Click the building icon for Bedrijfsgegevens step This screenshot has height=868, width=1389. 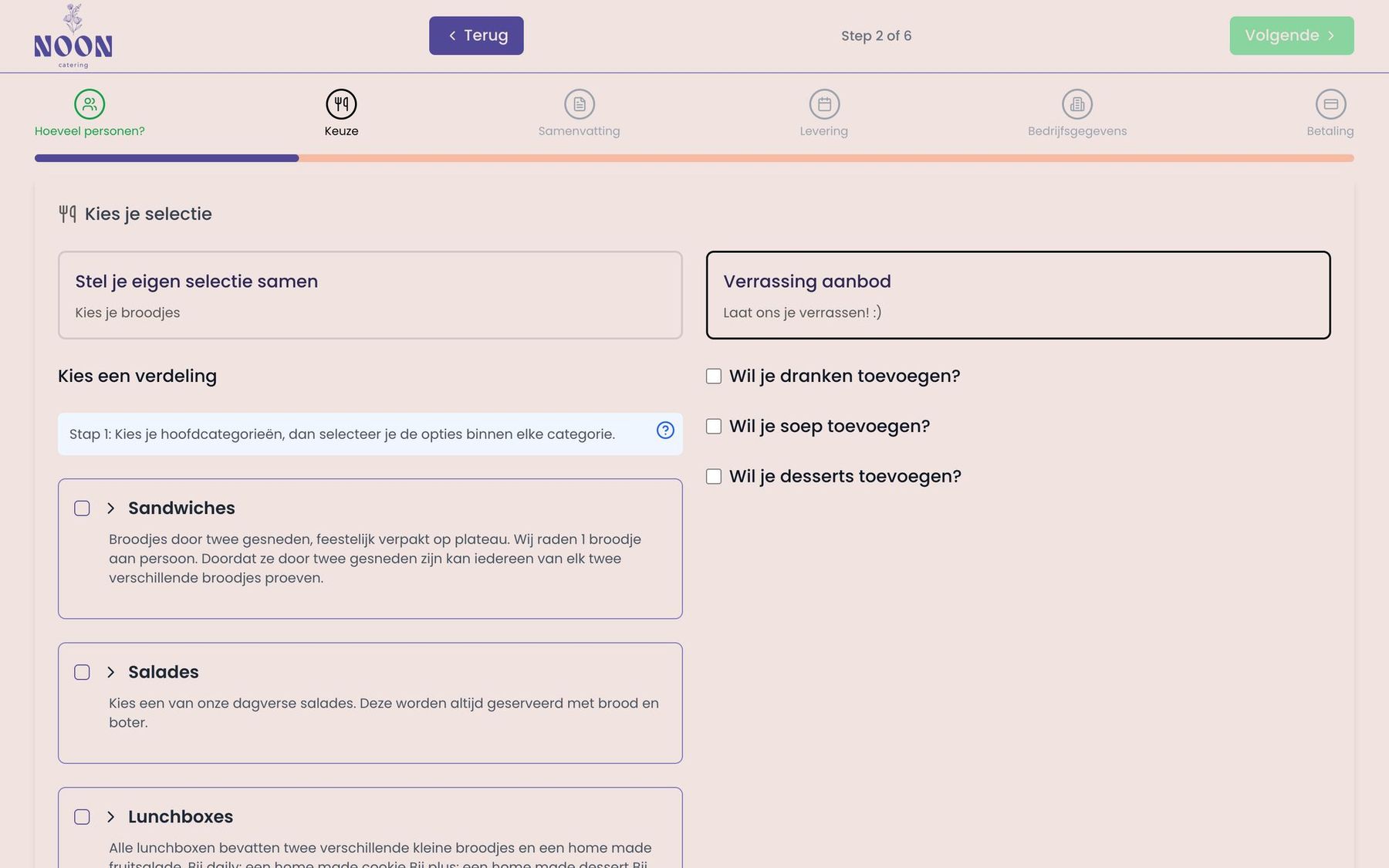tap(1077, 104)
